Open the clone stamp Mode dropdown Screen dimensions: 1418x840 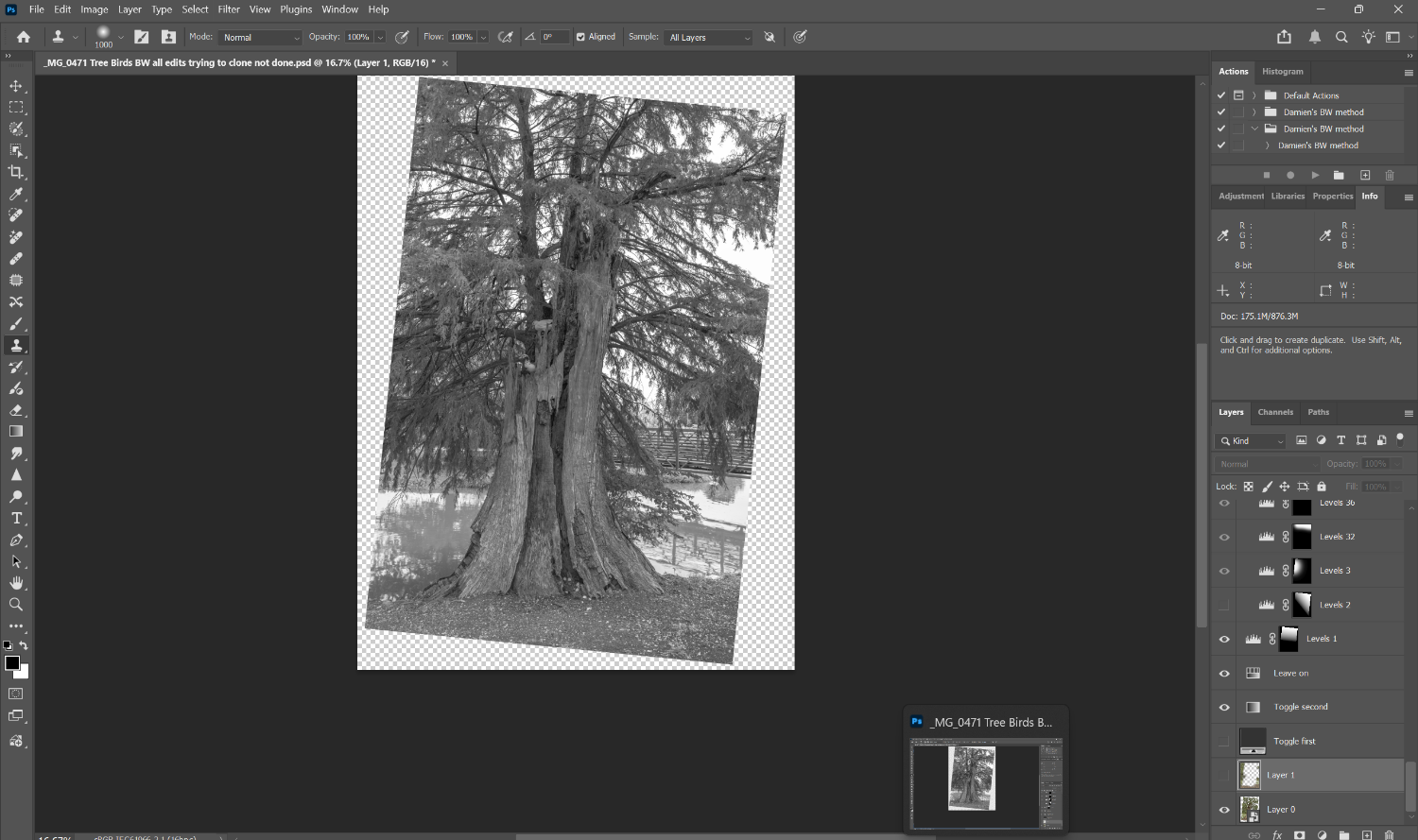coord(261,38)
